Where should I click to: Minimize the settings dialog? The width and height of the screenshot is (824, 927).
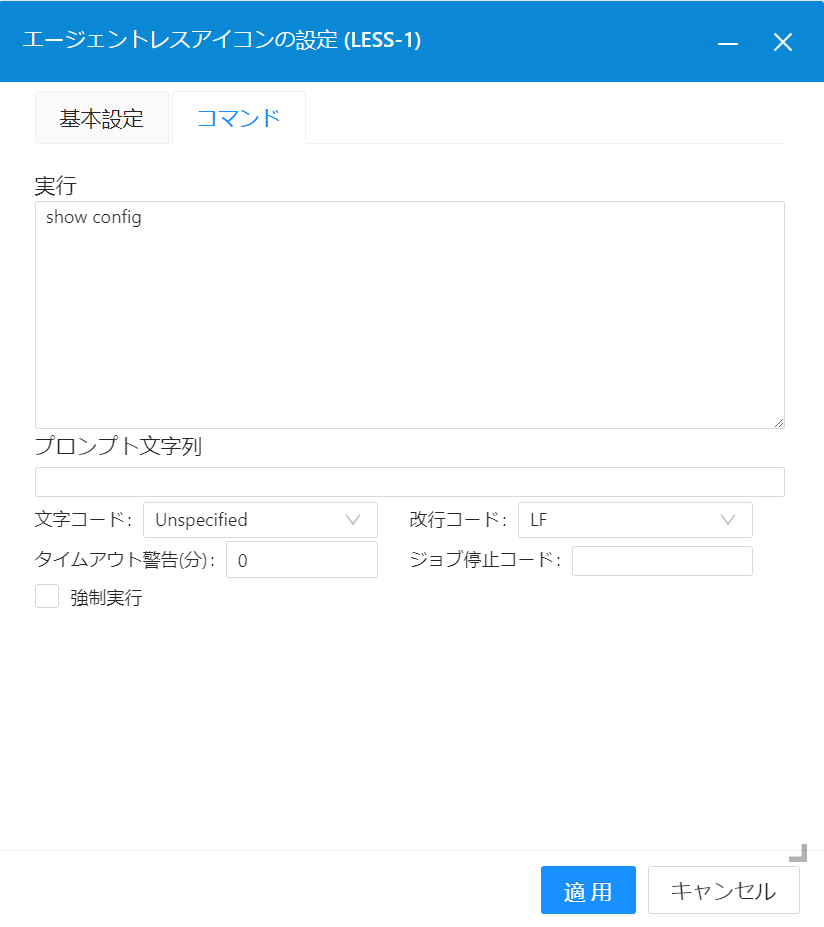[727, 42]
